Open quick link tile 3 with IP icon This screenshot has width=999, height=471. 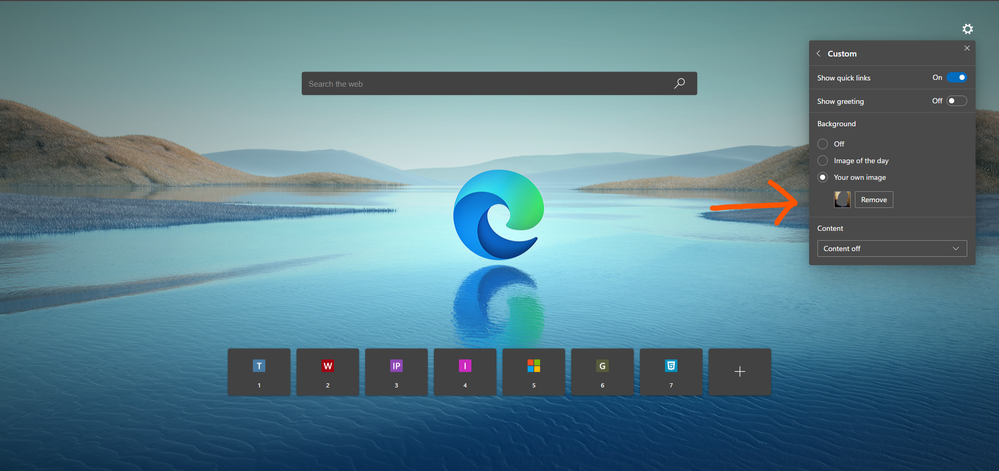coord(396,372)
